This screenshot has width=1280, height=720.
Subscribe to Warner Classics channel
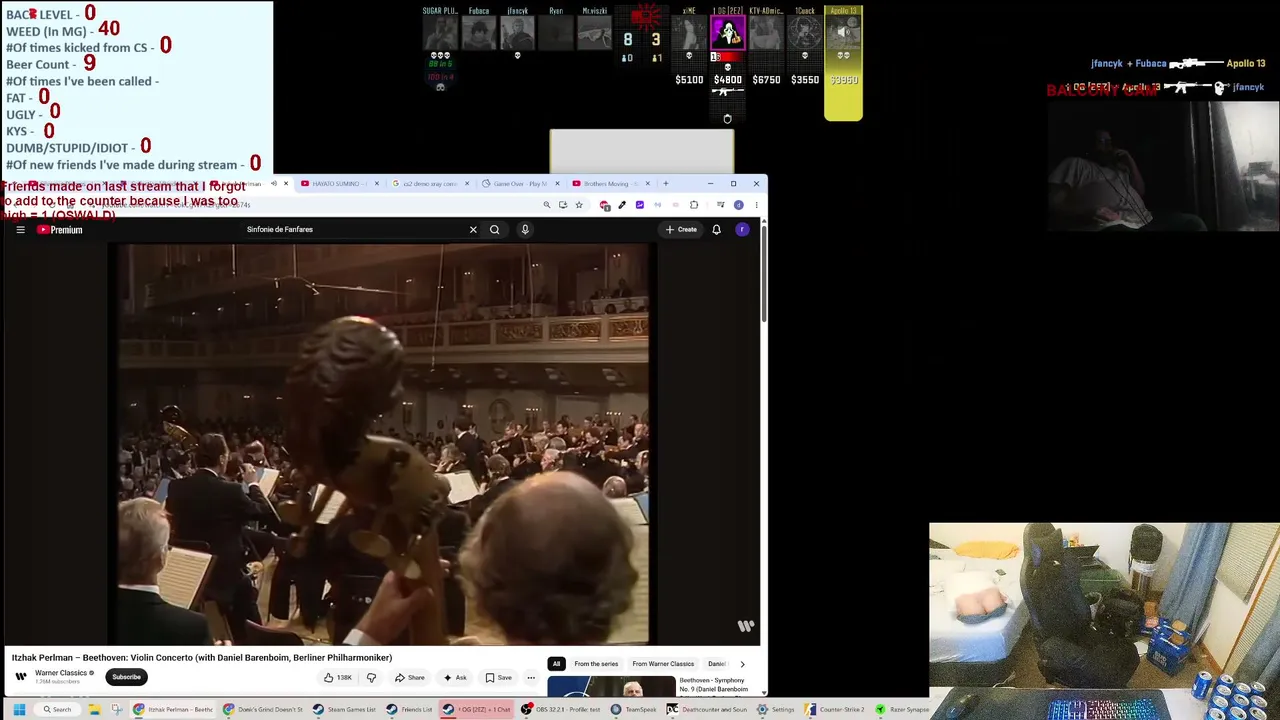126,677
